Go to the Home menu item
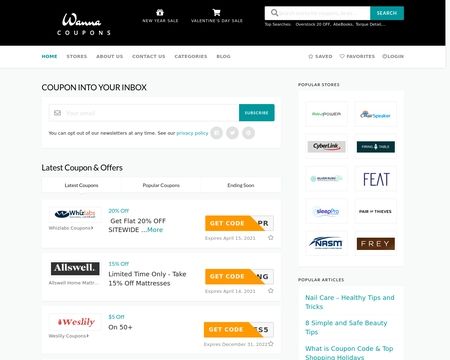 pyautogui.click(x=49, y=56)
